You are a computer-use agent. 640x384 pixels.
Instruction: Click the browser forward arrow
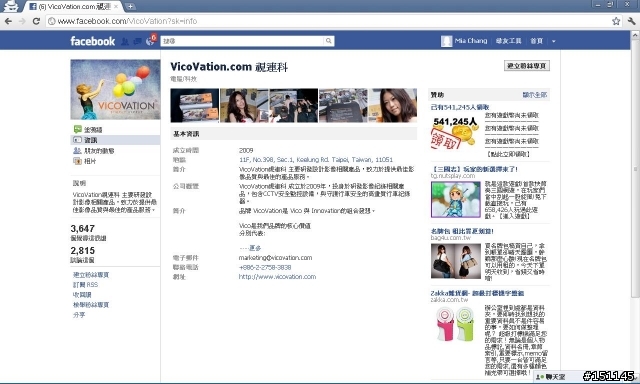pos(22,21)
